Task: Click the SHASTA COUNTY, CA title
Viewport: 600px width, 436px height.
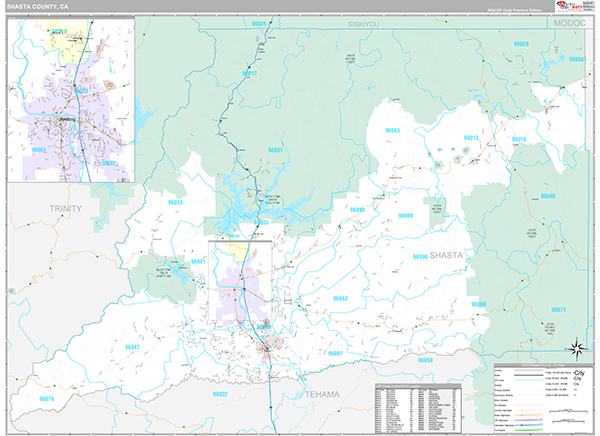Action: 36,8
